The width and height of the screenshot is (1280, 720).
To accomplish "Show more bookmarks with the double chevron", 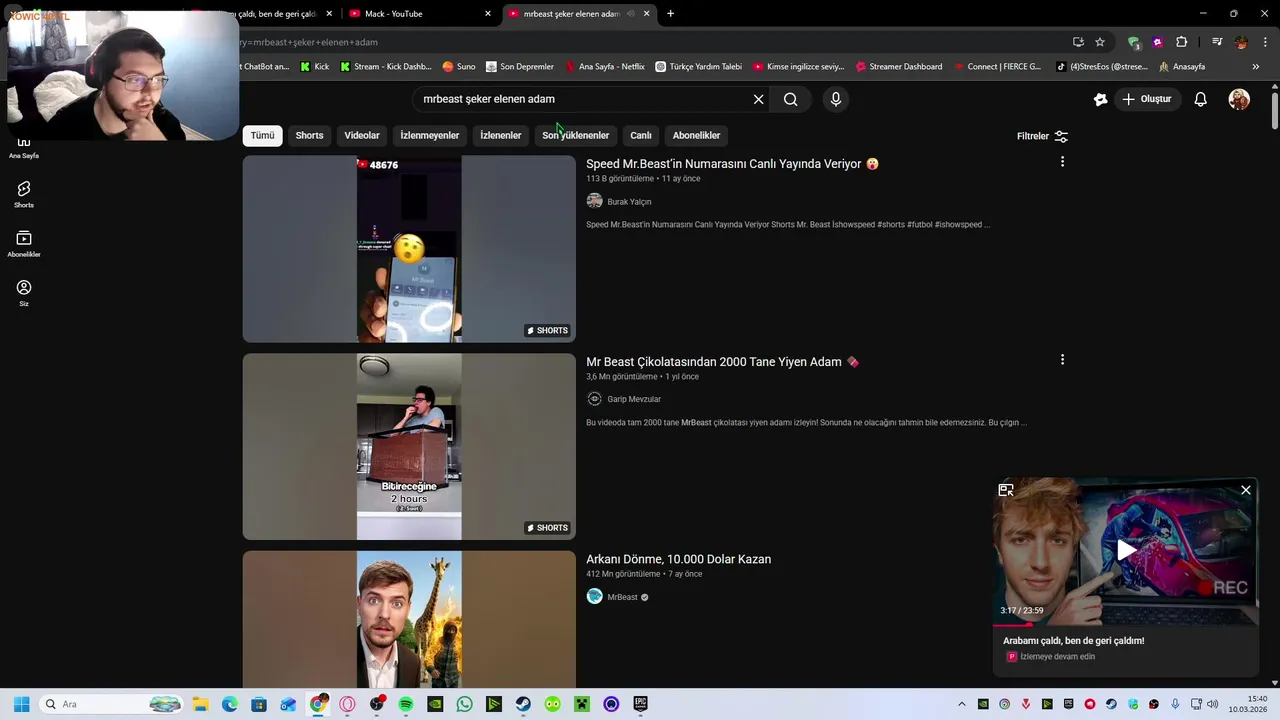I will click(x=1255, y=67).
